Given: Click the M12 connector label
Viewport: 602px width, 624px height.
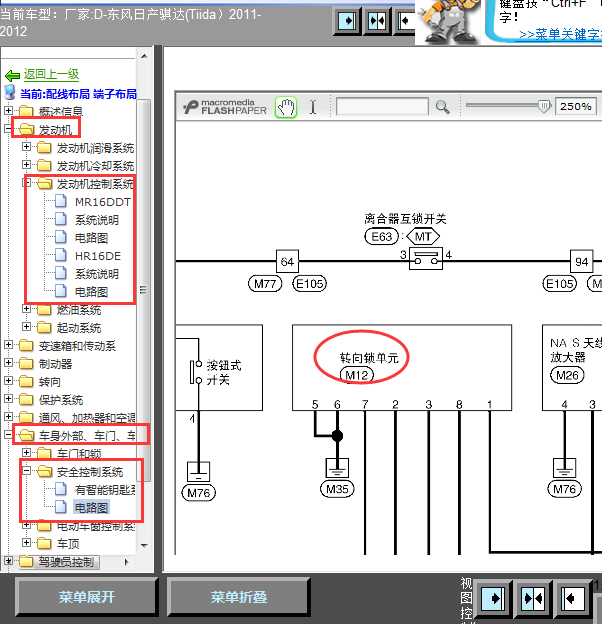Looking at the screenshot, I should tap(357, 375).
